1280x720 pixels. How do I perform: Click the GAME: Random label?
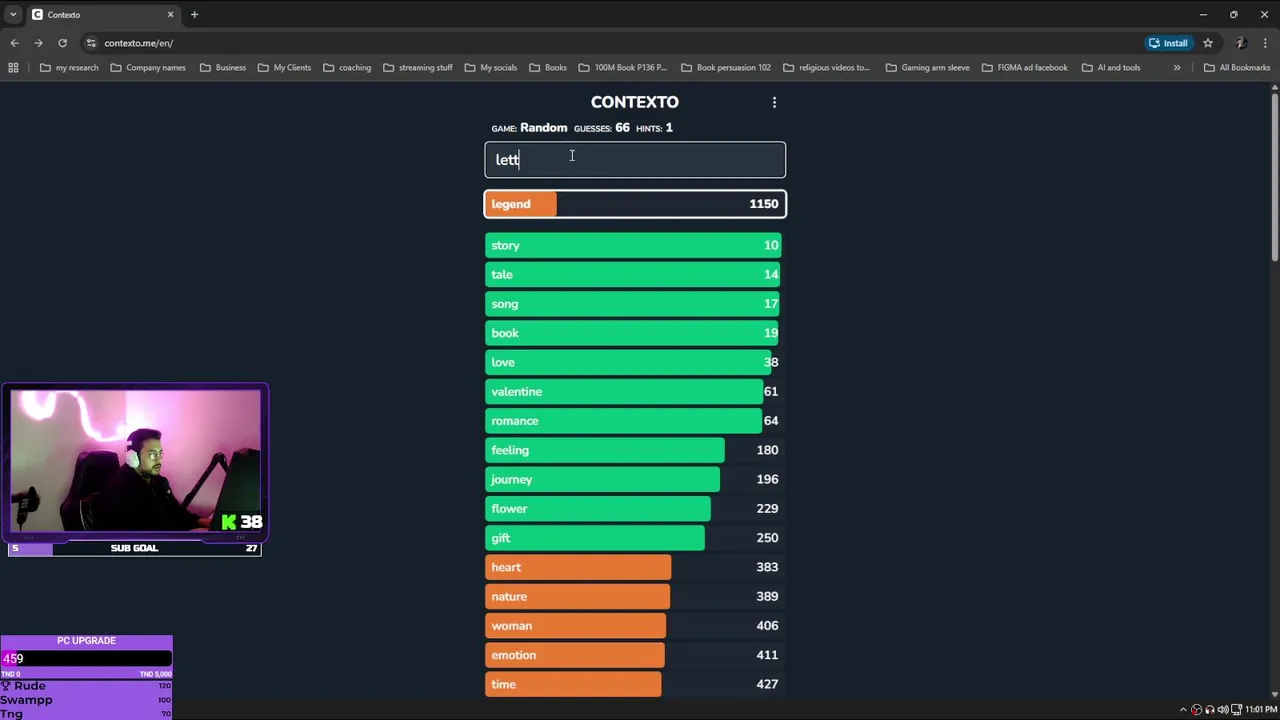point(529,128)
